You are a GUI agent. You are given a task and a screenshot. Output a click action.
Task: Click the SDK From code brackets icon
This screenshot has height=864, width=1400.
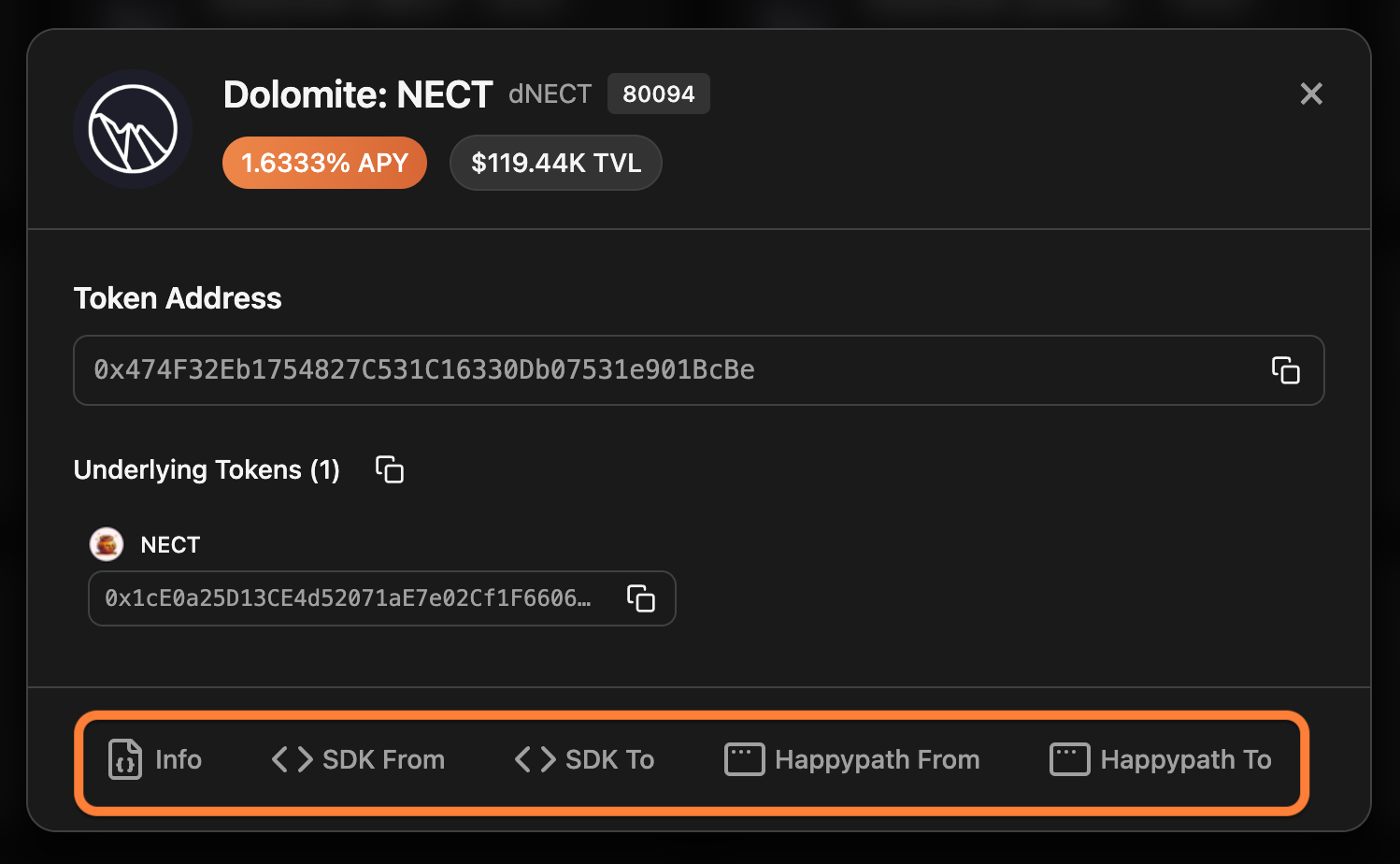point(292,759)
